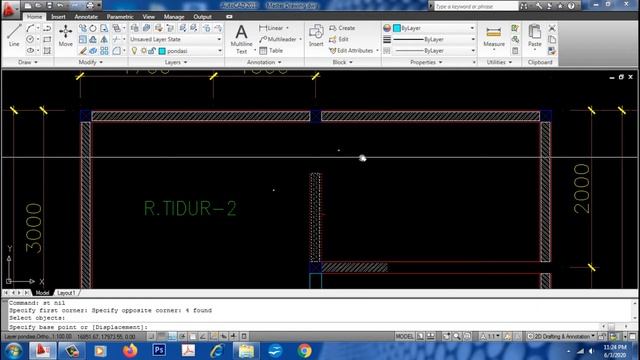Image resolution: width=640 pixels, height=360 pixels.
Task: Select the Circle draw tool
Action: (30, 40)
